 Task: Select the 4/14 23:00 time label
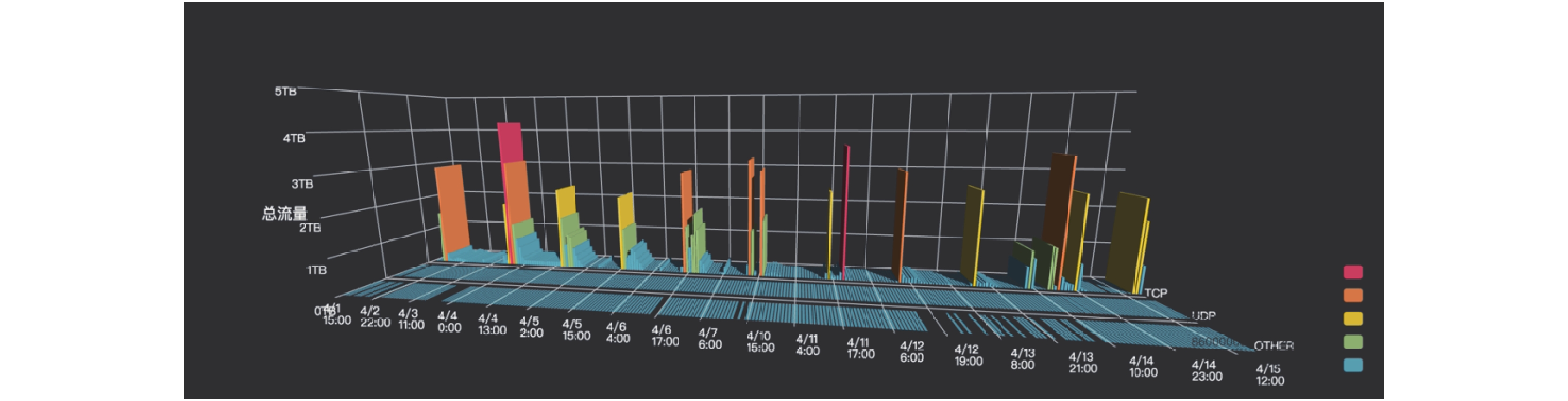(x=1206, y=370)
